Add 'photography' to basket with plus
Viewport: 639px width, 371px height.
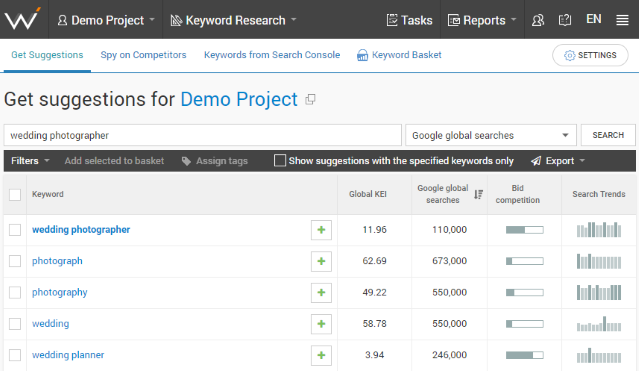[x=321, y=292]
